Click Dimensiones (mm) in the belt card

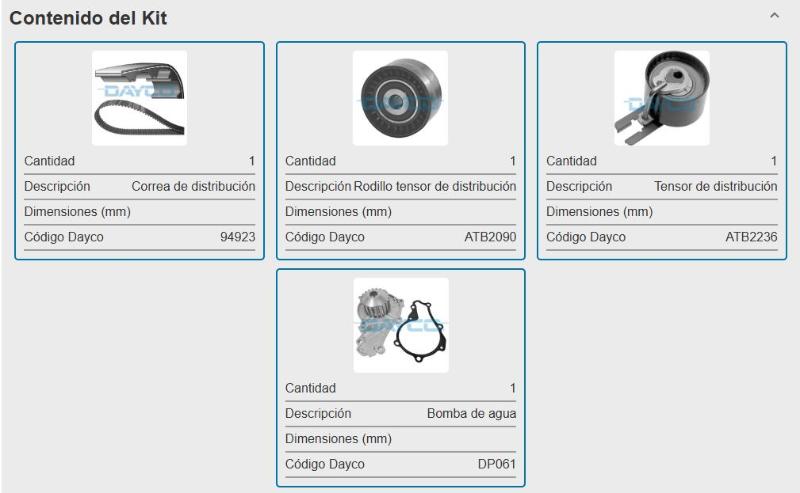coord(78,211)
